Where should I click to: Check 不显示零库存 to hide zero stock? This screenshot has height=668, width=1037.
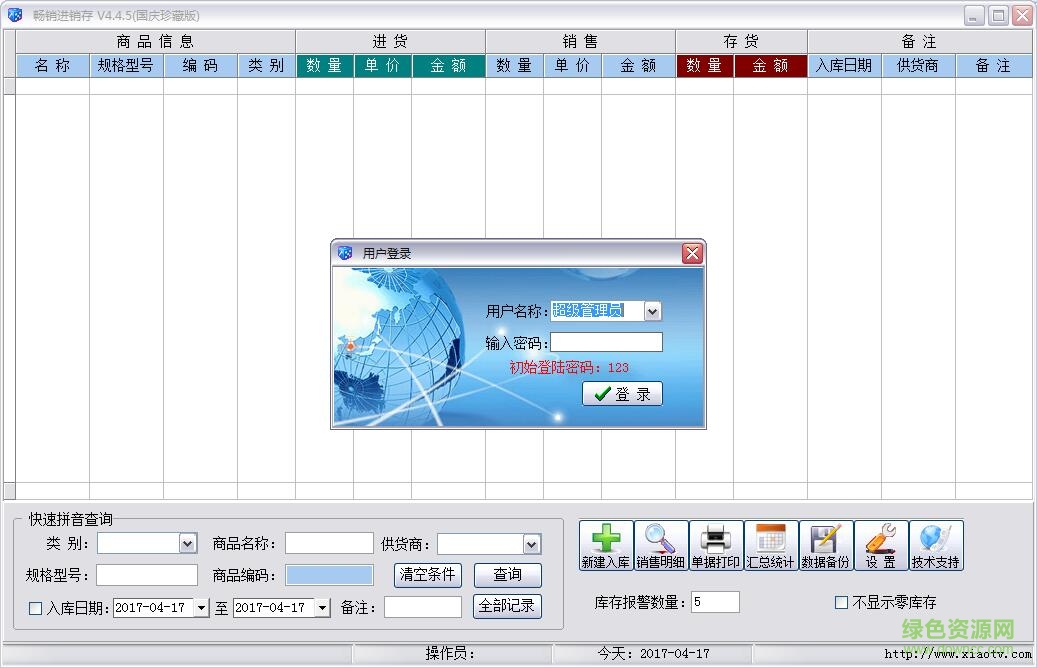point(839,600)
